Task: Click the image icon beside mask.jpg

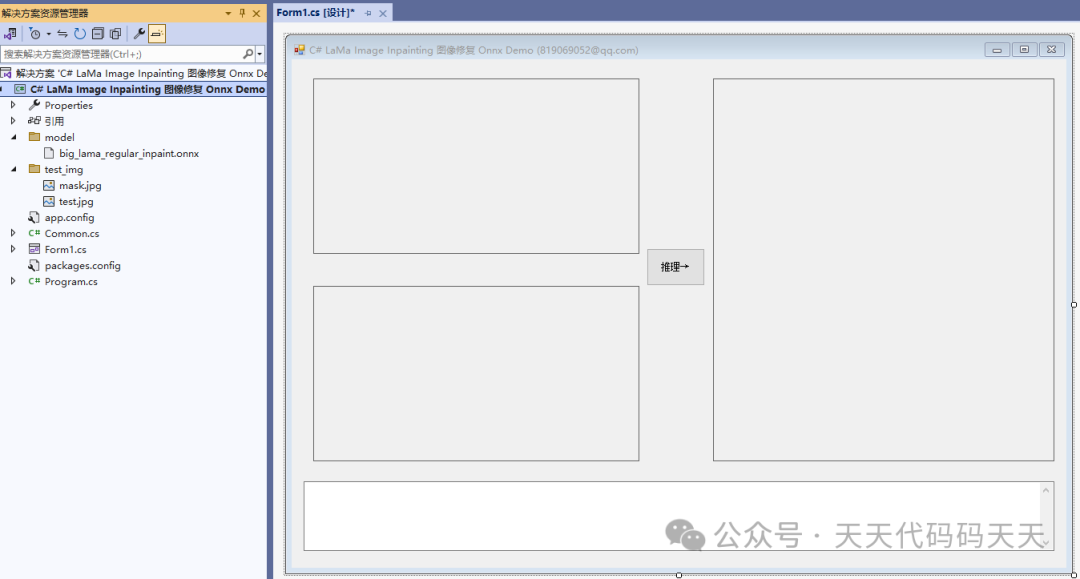Action: pyautogui.click(x=47, y=185)
